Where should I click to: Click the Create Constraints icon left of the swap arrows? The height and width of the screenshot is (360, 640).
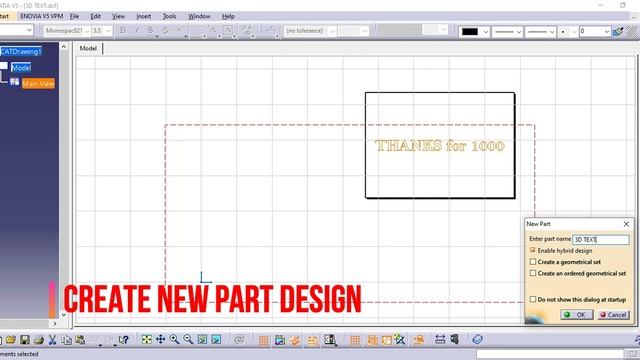[x=418, y=340]
